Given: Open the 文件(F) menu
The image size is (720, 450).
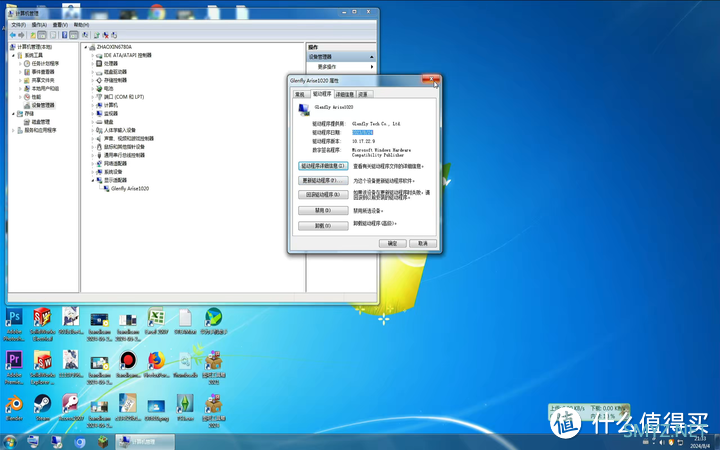Looking at the screenshot, I should [19, 24].
